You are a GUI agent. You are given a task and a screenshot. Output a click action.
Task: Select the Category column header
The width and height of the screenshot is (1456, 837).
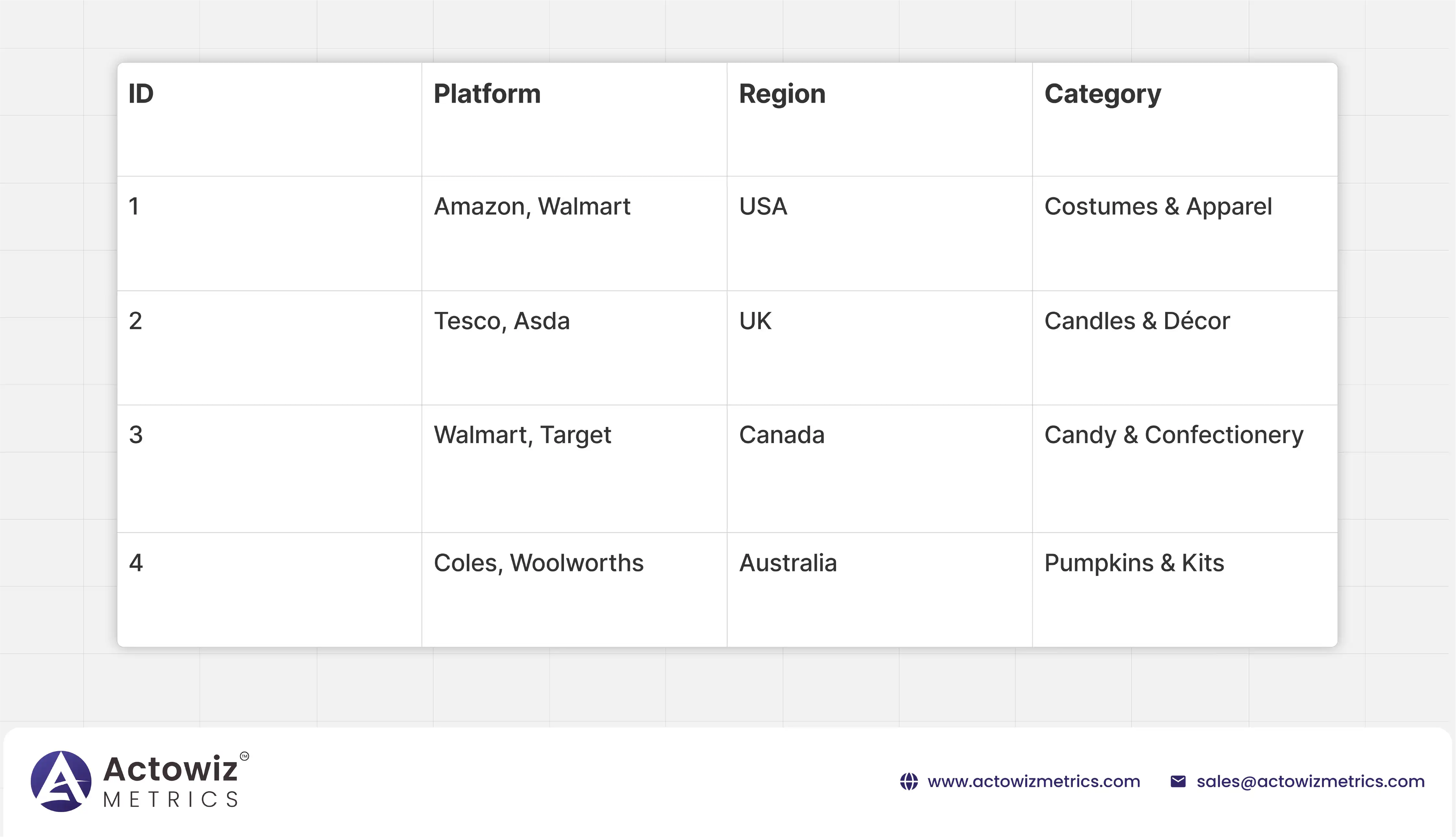tap(1102, 94)
